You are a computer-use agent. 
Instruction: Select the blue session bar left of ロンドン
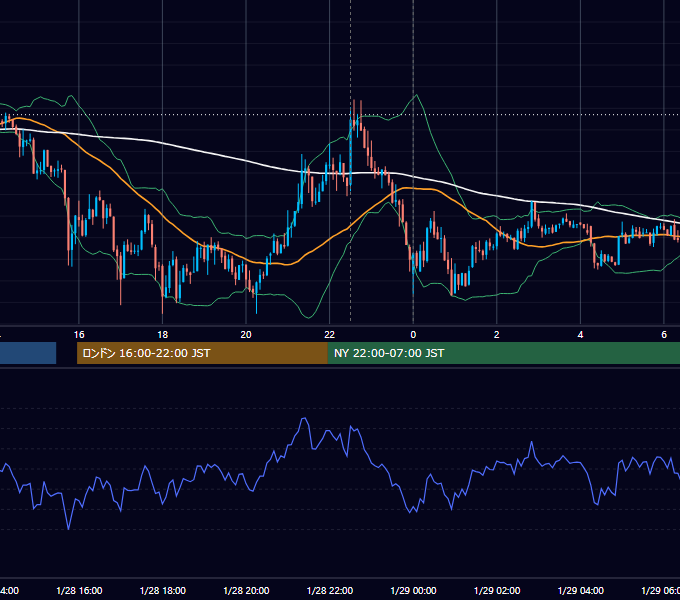tap(28, 353)
